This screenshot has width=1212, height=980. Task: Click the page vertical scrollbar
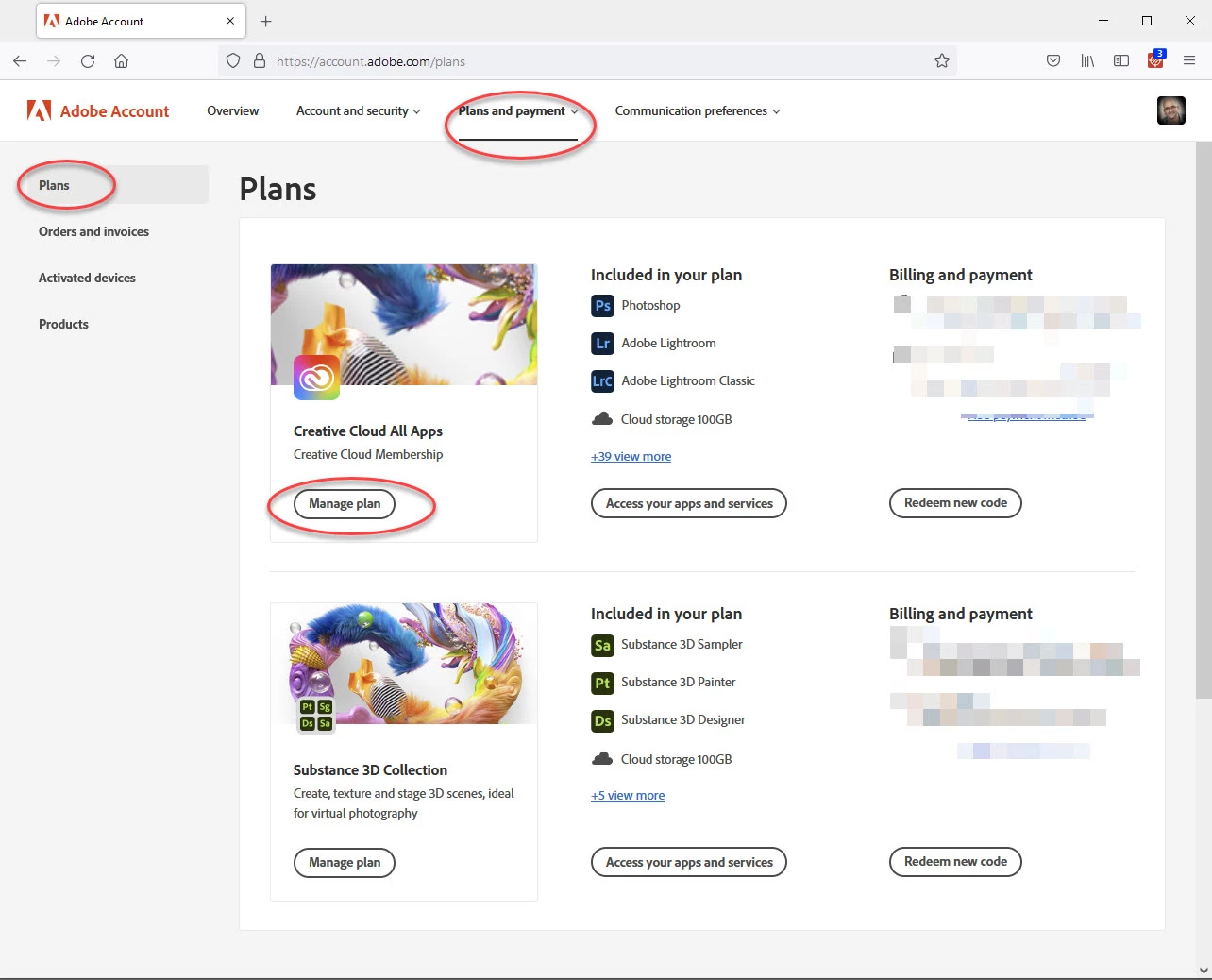(x=1204, y=420)
